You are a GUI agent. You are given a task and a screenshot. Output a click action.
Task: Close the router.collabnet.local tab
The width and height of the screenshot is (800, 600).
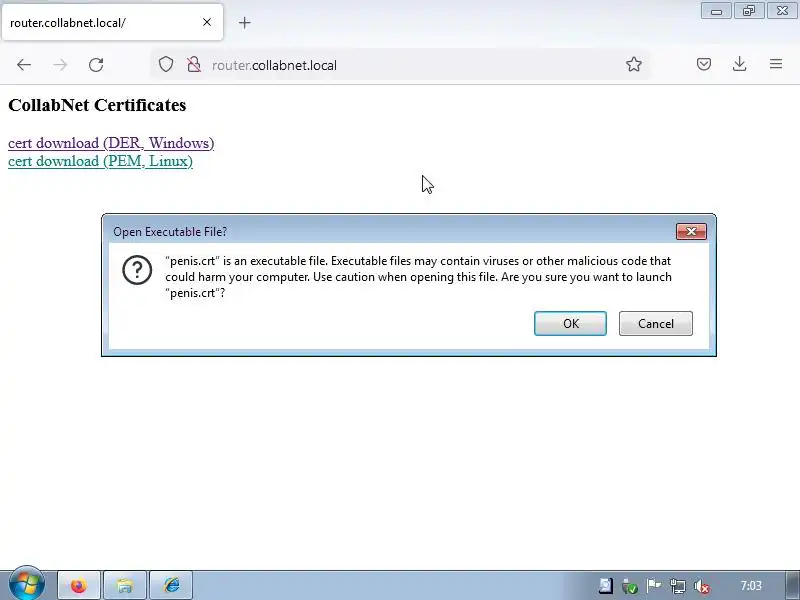(x=207, y=22)
